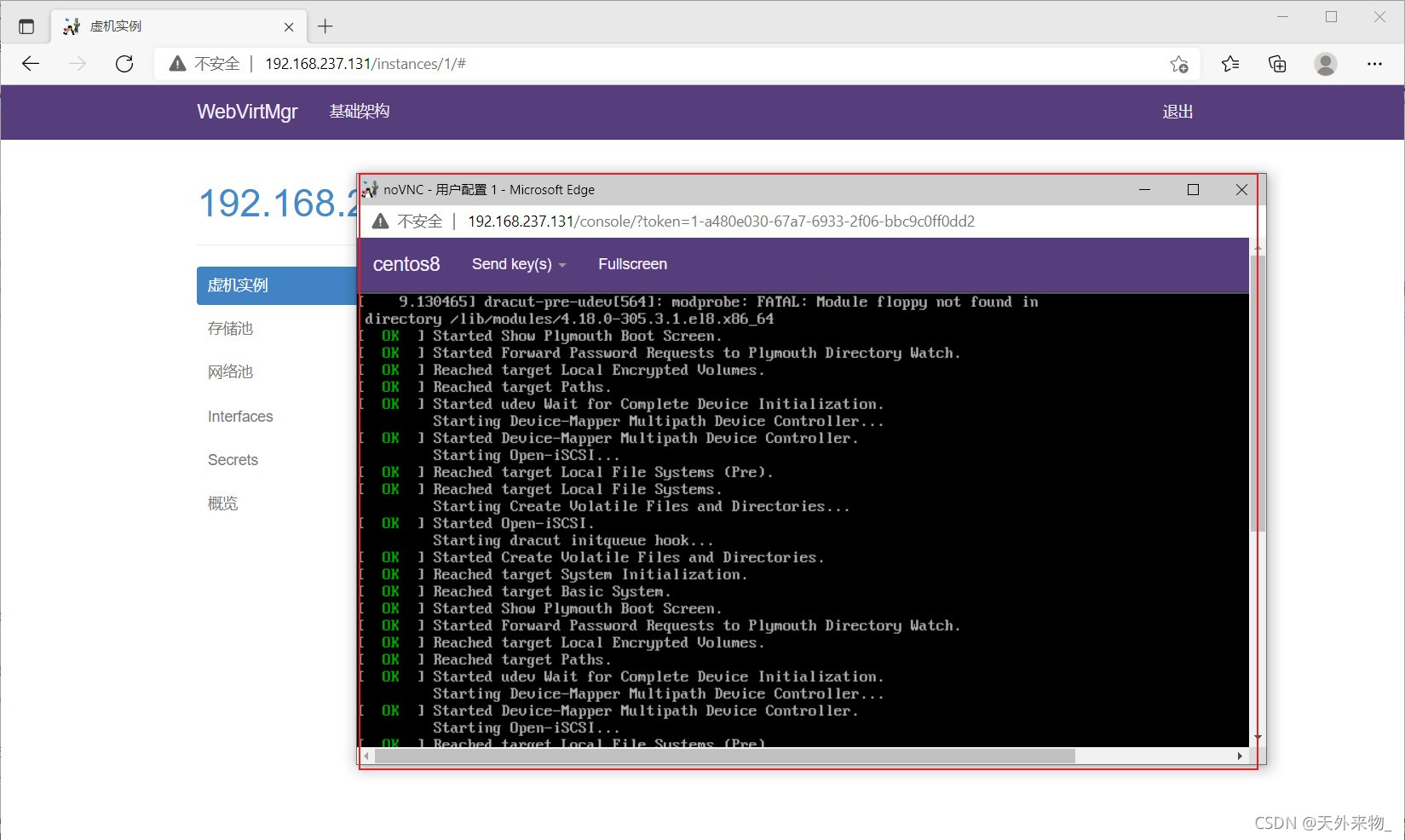Select 网络池 in the sidebar
Image resolution: width=1405 pixels, height=840 pixels.
(x=230, y=372)
